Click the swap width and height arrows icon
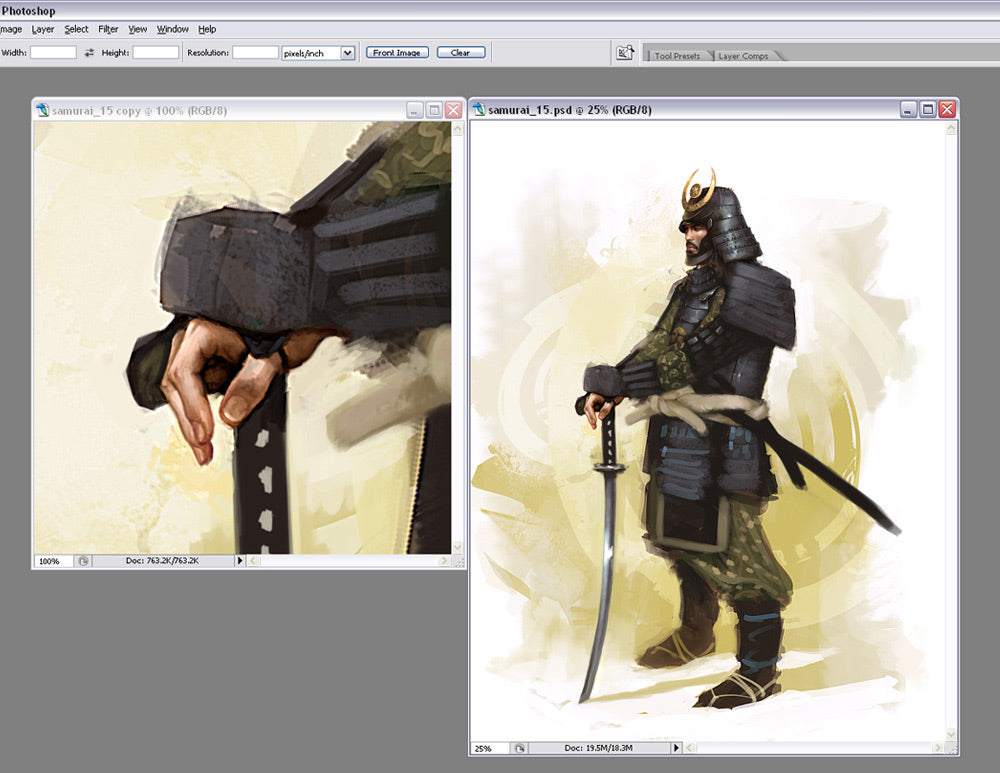Viewport: 1000px width, 773px height. 89,53
